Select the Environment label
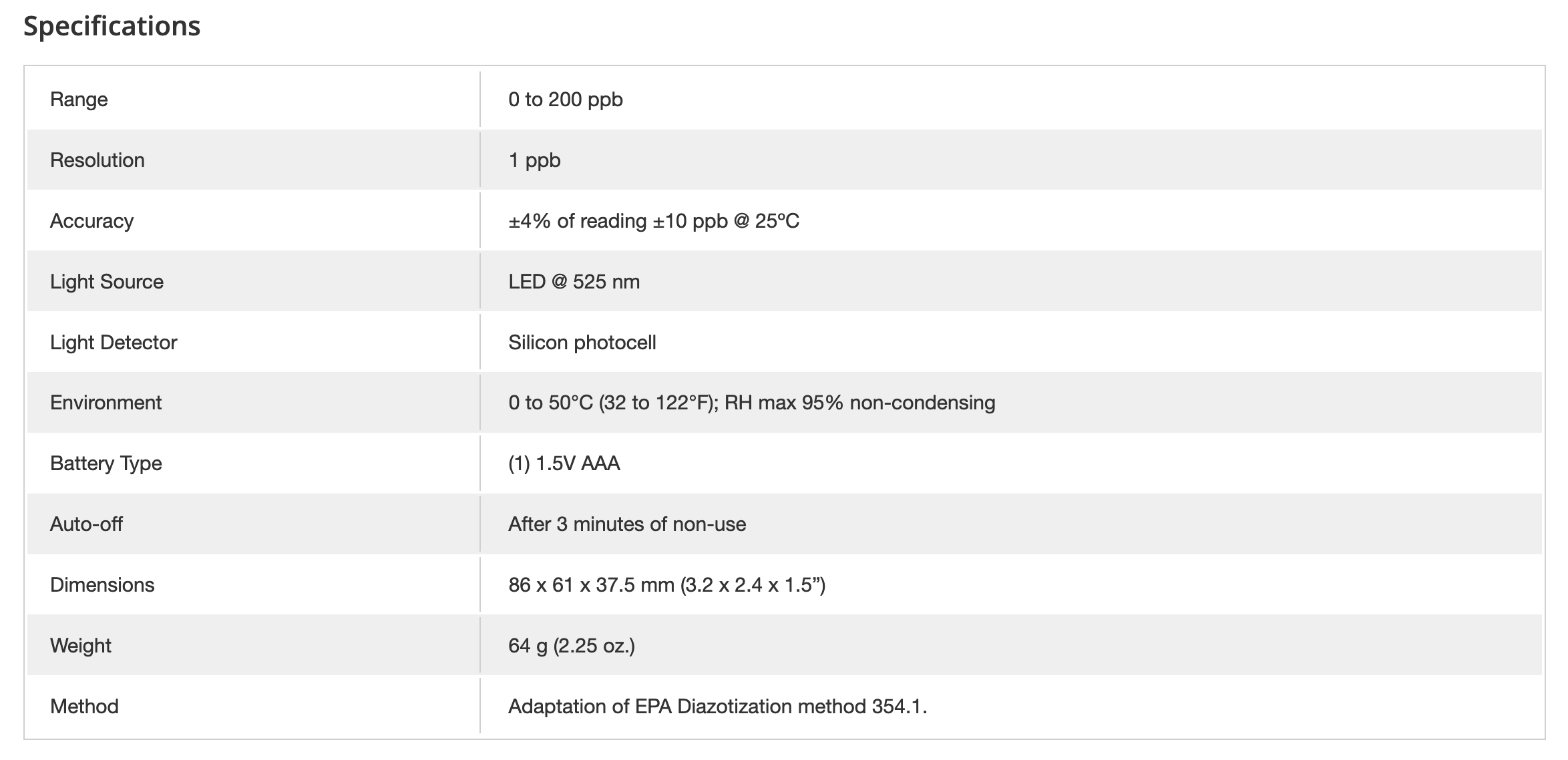Viewport: 1568px width, 760px height. 106,403
